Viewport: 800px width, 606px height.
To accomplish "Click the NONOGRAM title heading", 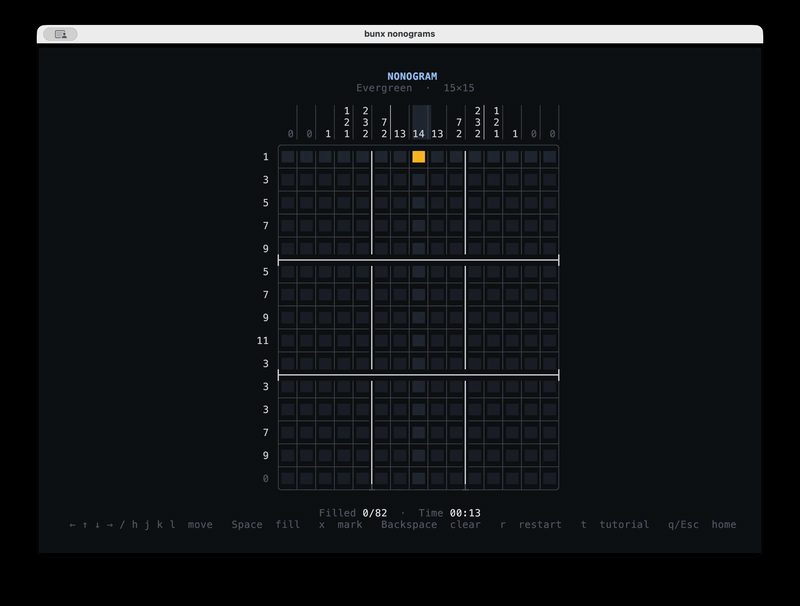I will (x=412, y=77).
